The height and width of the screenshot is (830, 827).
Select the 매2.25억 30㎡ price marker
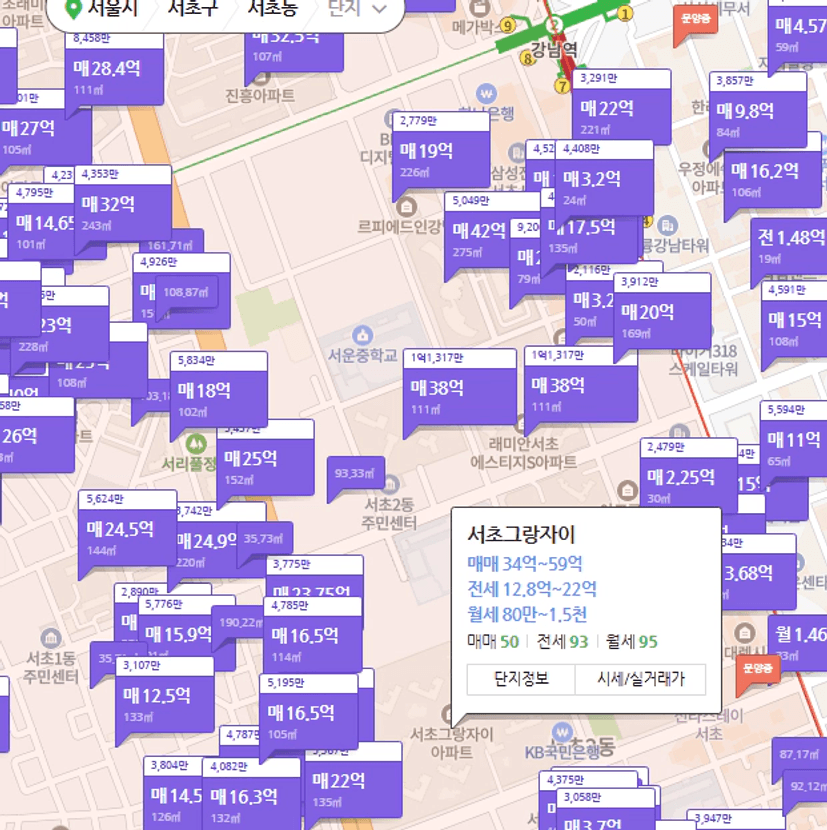tap(688, 476)
